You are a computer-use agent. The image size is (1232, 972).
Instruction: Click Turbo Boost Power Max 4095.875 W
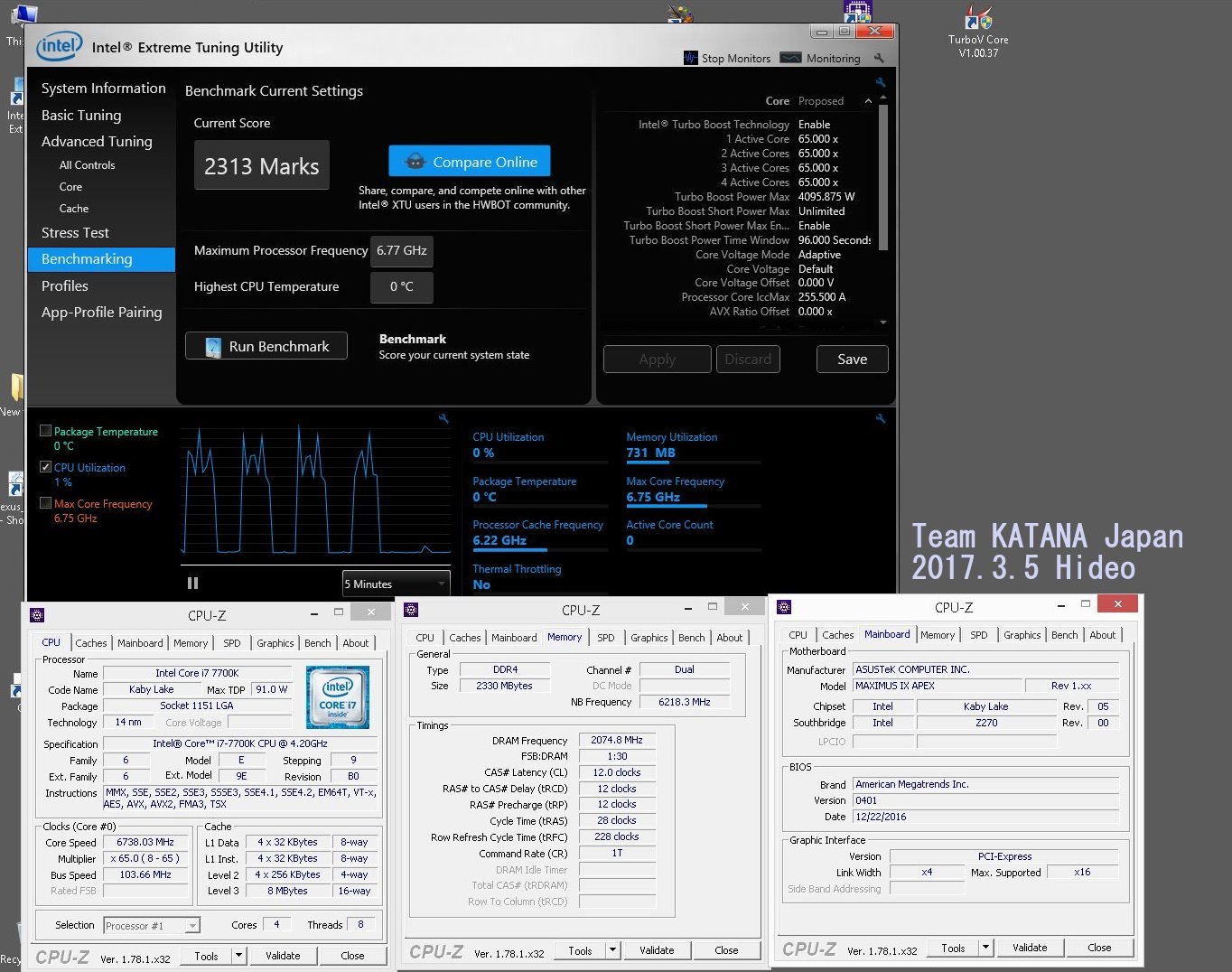[x=826, y=197]
